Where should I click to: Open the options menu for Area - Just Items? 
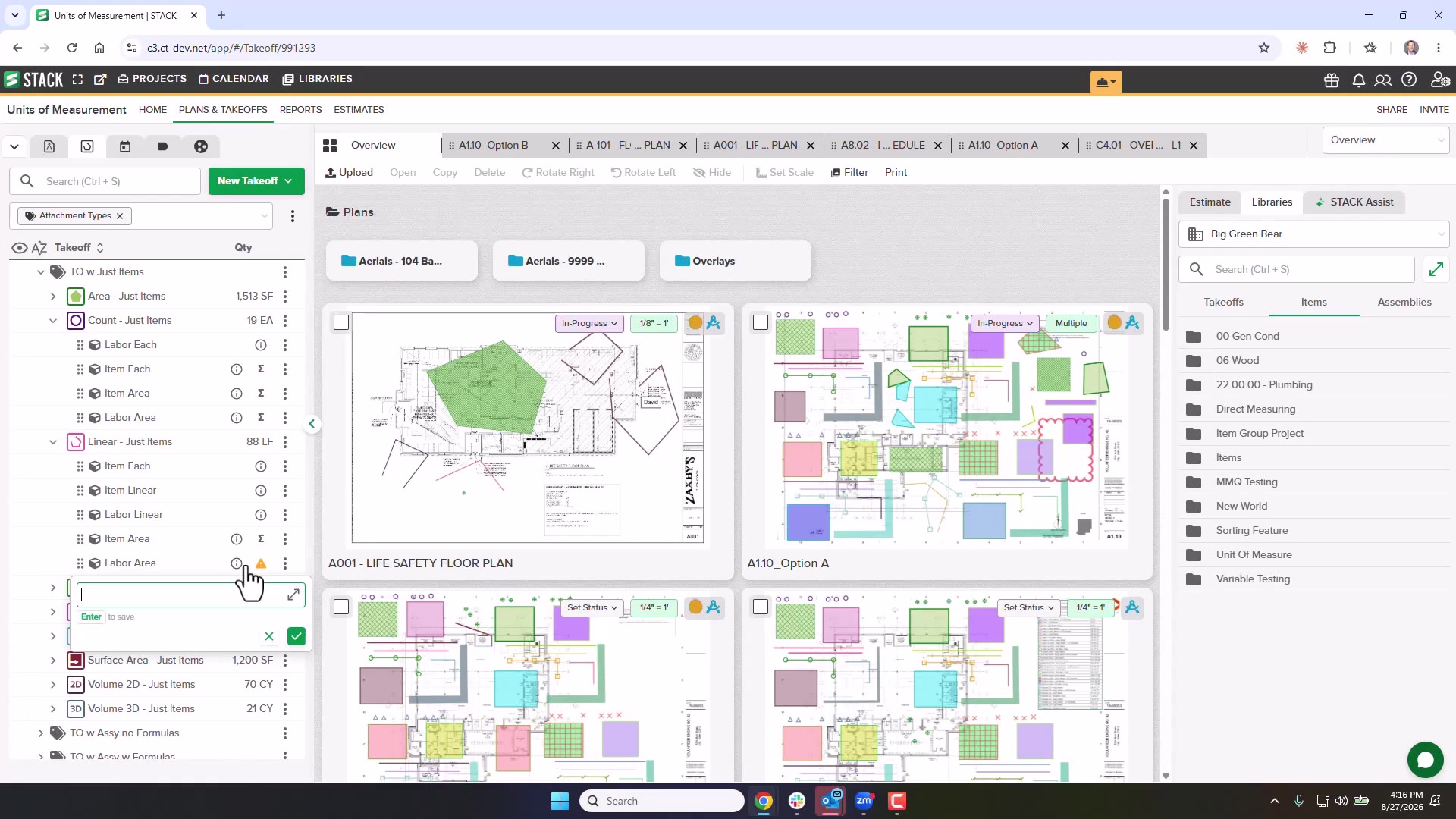[x=285, y=297]
